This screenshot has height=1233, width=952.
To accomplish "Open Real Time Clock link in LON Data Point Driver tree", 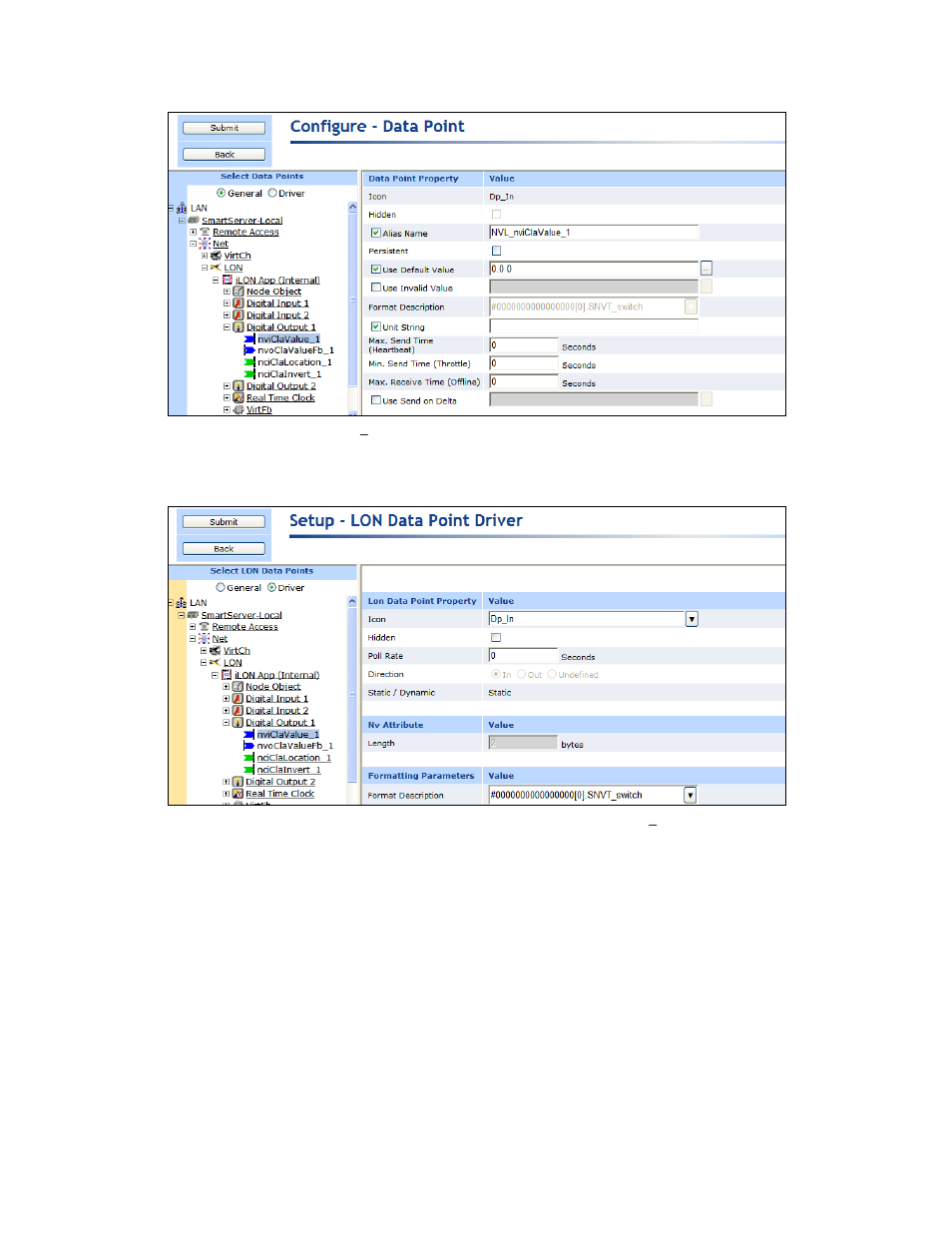I will (279, 794).
